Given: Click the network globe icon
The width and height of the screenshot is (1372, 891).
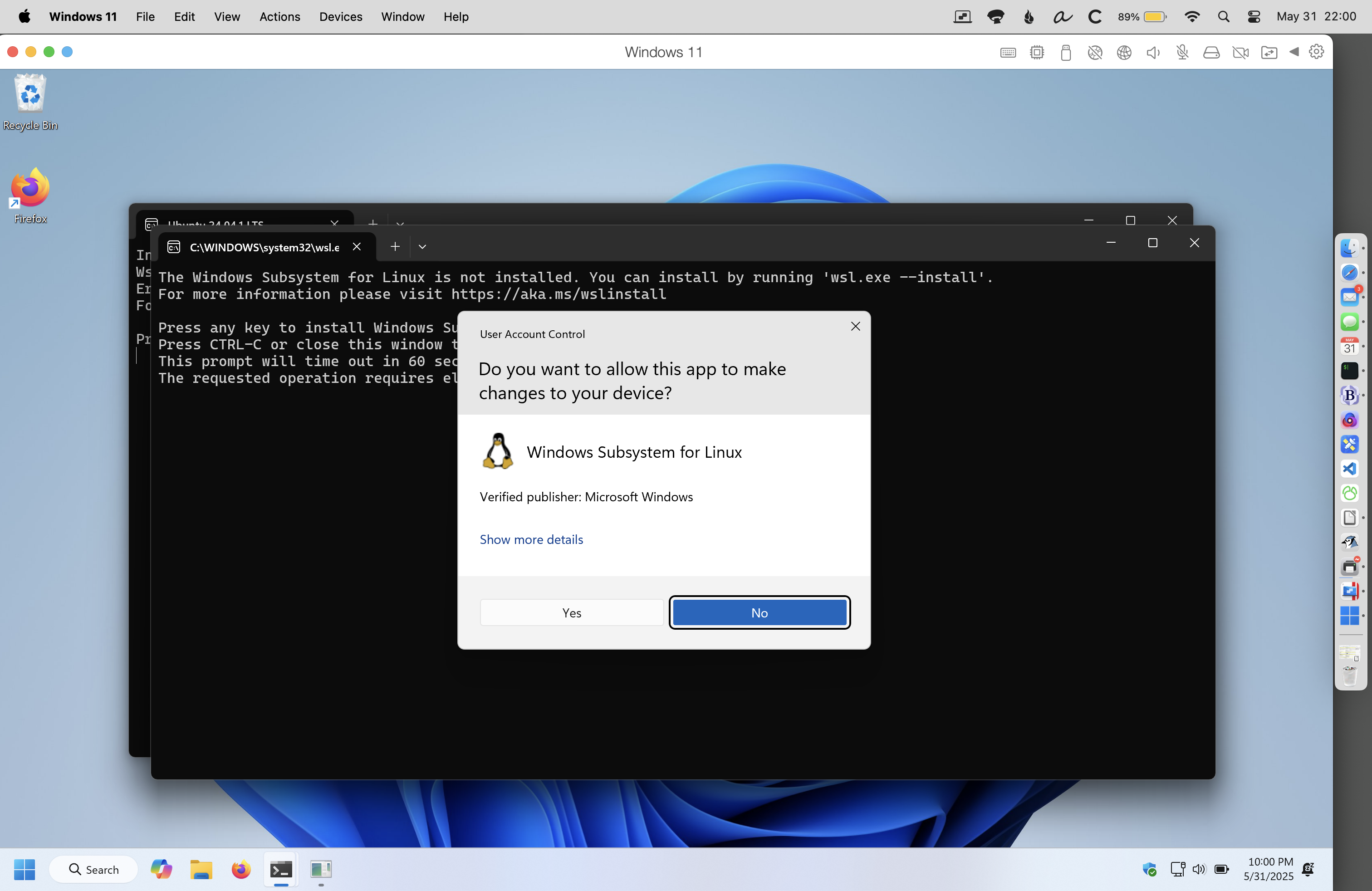Looking at the screenshot, I should tap(1123, 53).
